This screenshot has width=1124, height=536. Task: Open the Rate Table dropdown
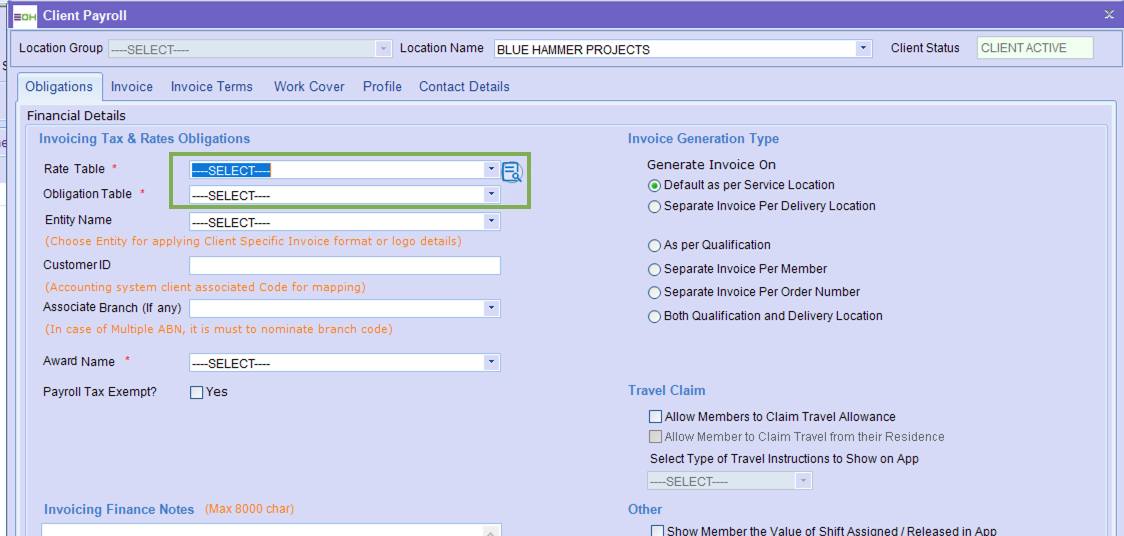pyautogui.click(x=491, y=170)
